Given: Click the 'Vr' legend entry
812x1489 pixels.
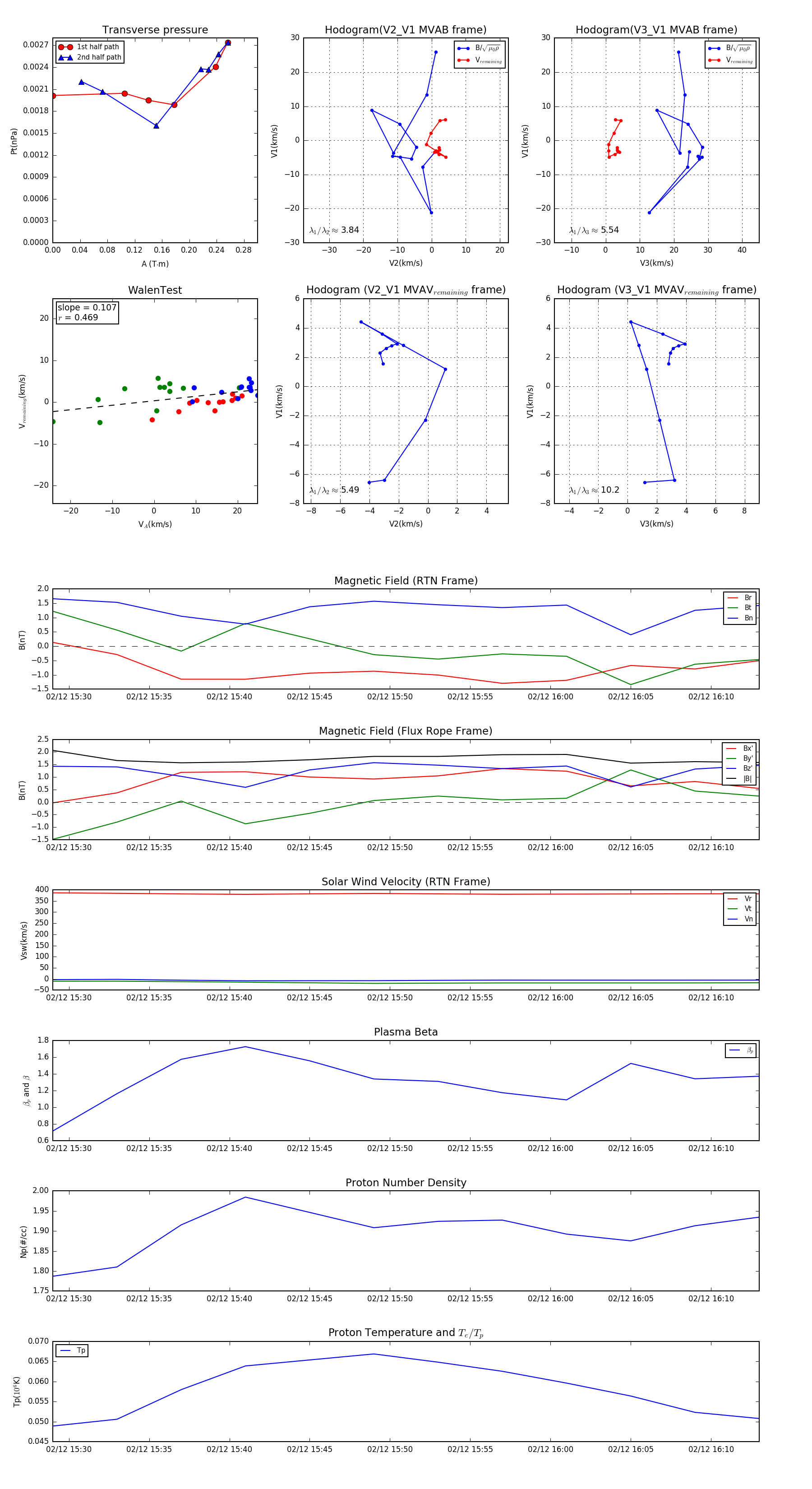Looking at the screenshot, I should (x=740, y=899).
